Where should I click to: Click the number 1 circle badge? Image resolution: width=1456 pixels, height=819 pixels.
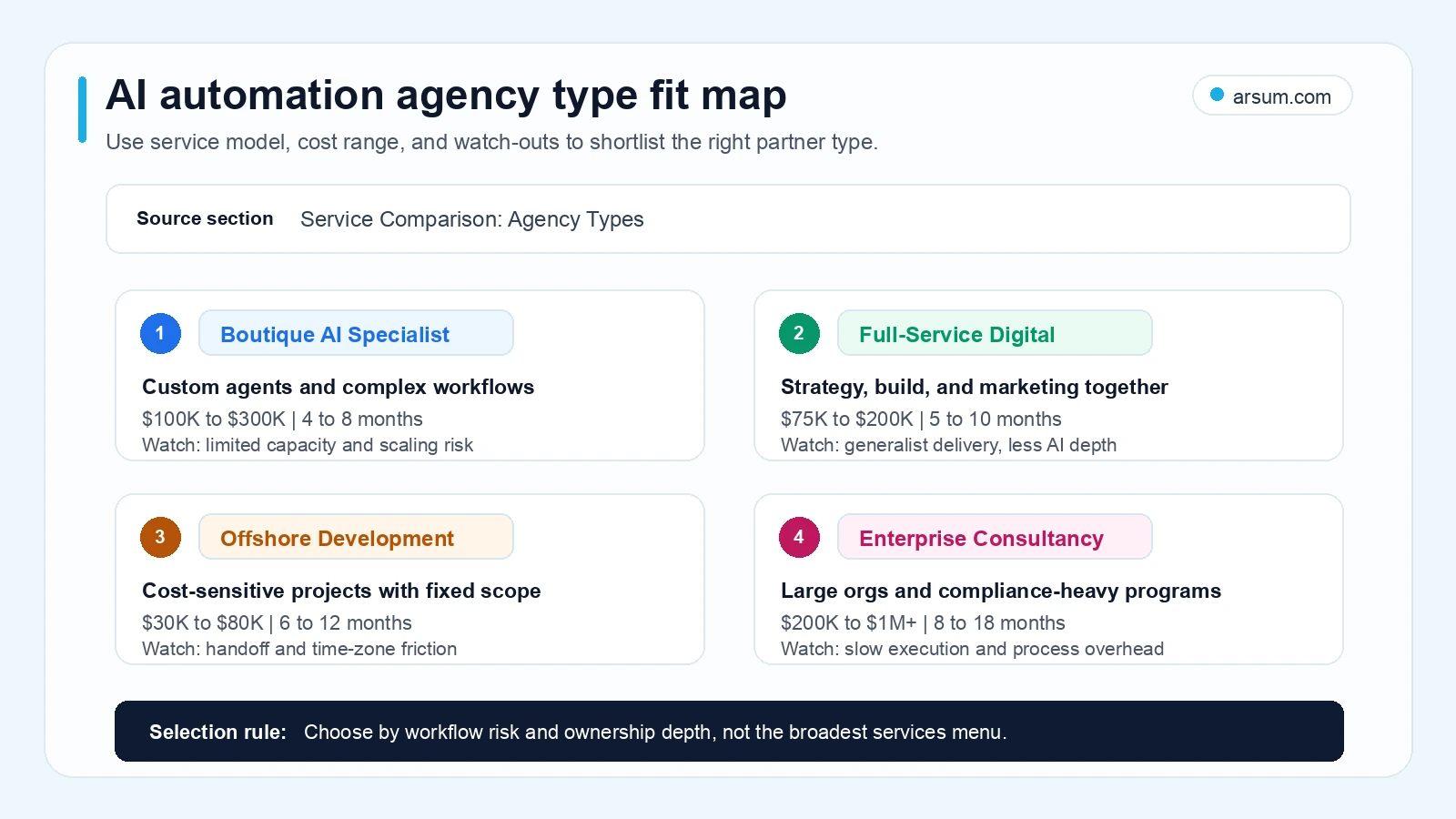click(x=160, y=333)
